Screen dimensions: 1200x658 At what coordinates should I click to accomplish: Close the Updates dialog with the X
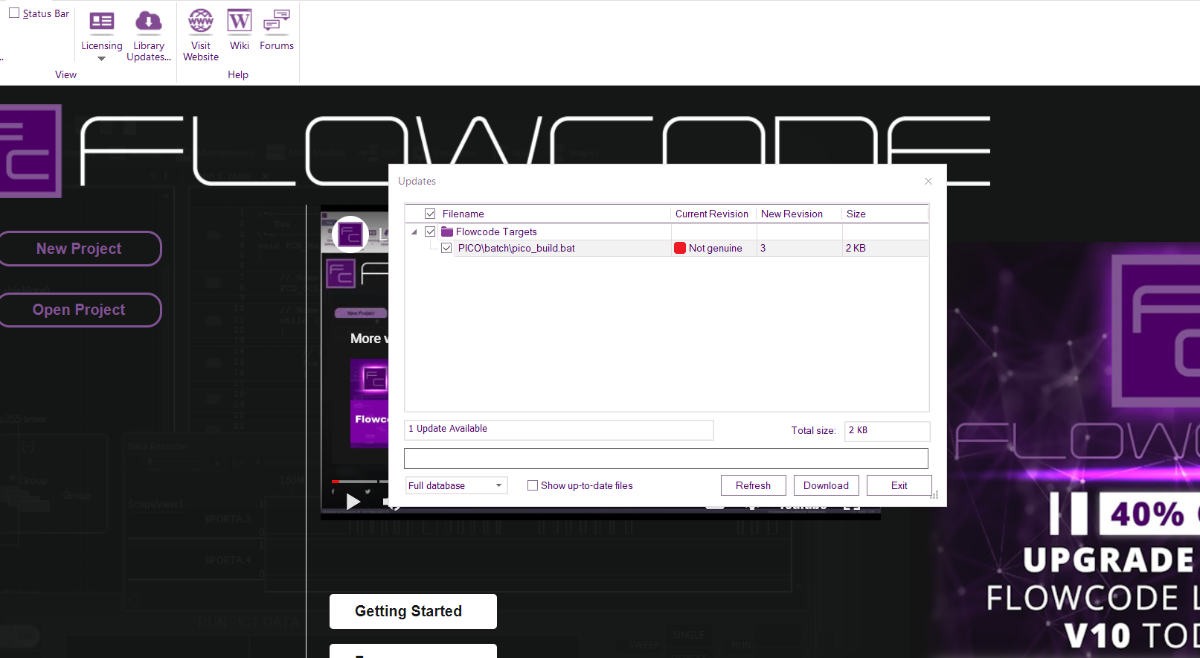click(x=928, y=181)
